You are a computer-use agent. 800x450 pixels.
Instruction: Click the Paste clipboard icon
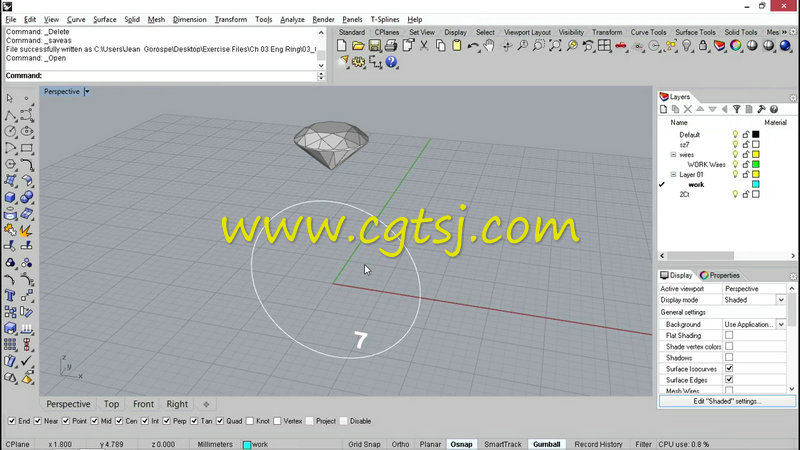(457, 46)
